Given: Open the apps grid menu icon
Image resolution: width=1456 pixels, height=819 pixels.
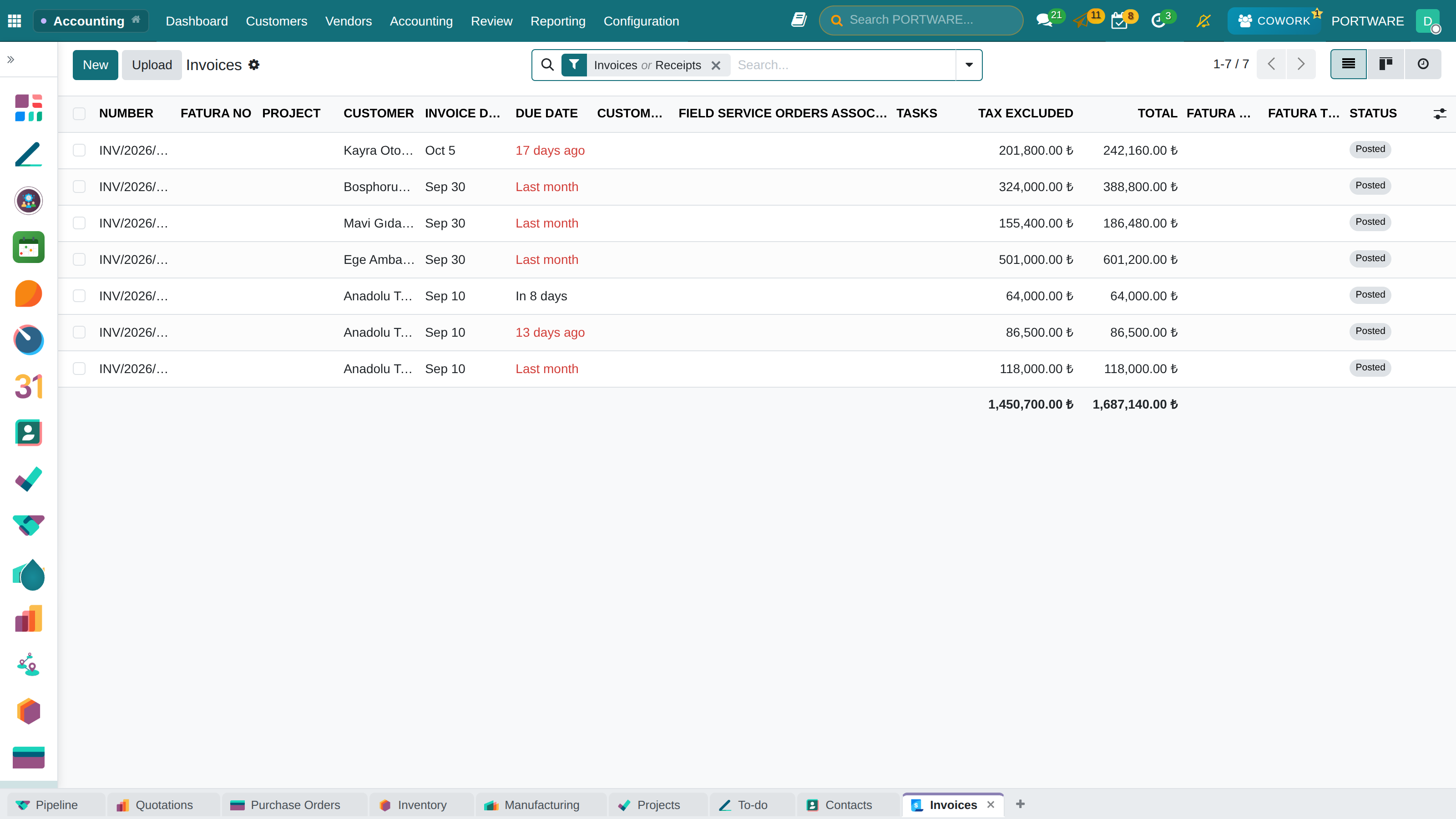Looking at the screenshot, I should pyautogui.click(x=15, y=21).
